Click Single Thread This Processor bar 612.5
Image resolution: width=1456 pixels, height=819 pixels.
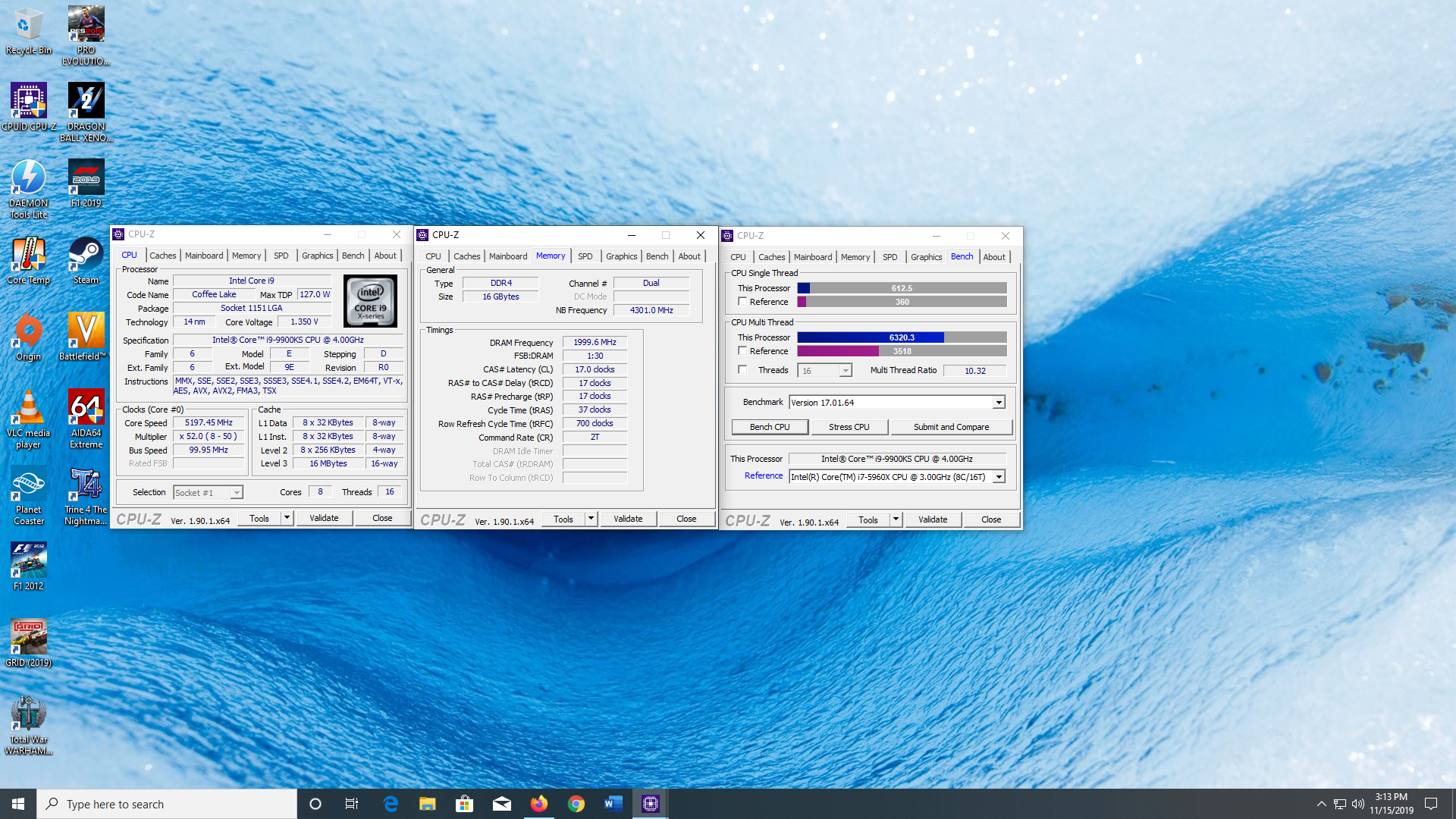pyautogui.click(x=902, y=288)
